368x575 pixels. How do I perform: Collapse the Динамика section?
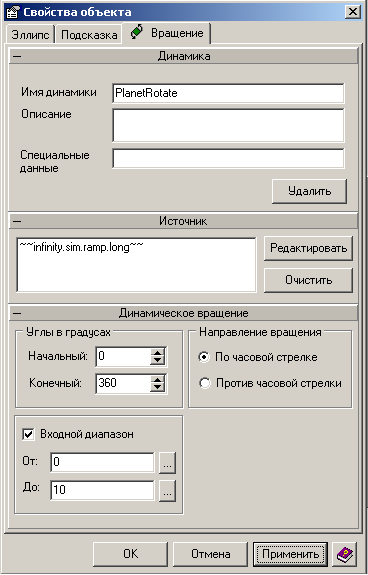(17, 56)
